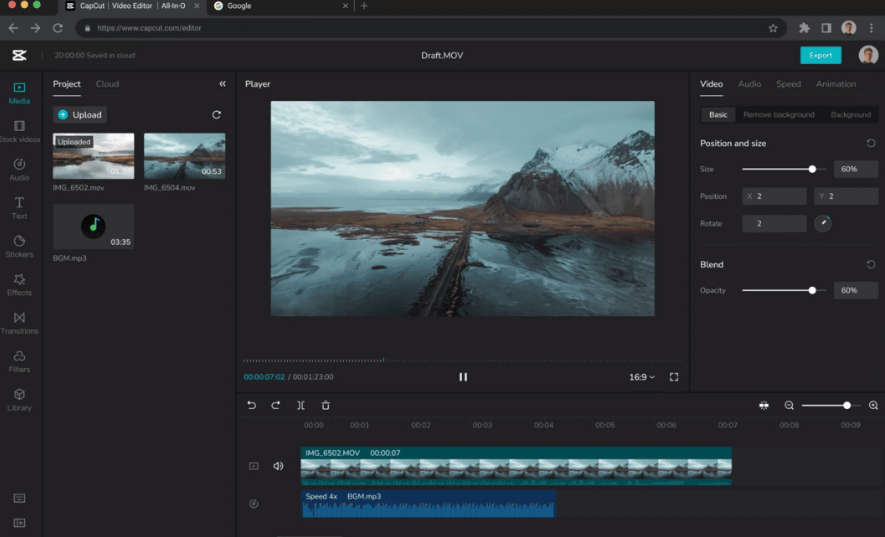This screenshot has height=537, width=885.
Task: Select the Animation properties tab
Action: coord(836,84)
